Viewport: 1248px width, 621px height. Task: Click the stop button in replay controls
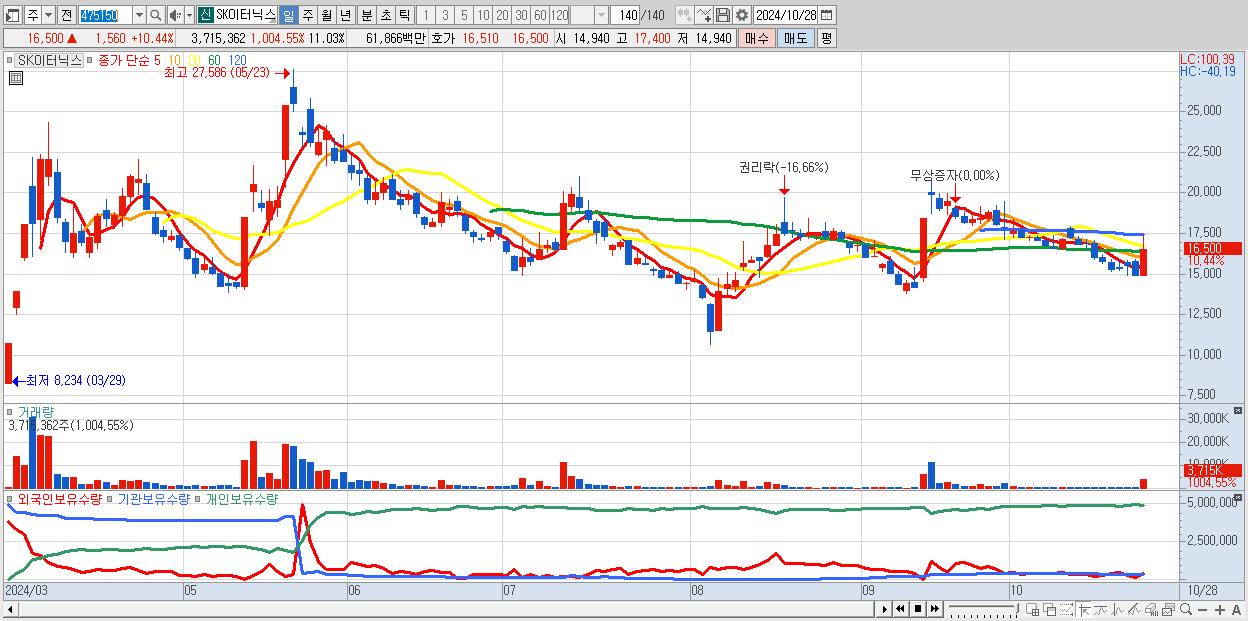(x=918, y=609)
